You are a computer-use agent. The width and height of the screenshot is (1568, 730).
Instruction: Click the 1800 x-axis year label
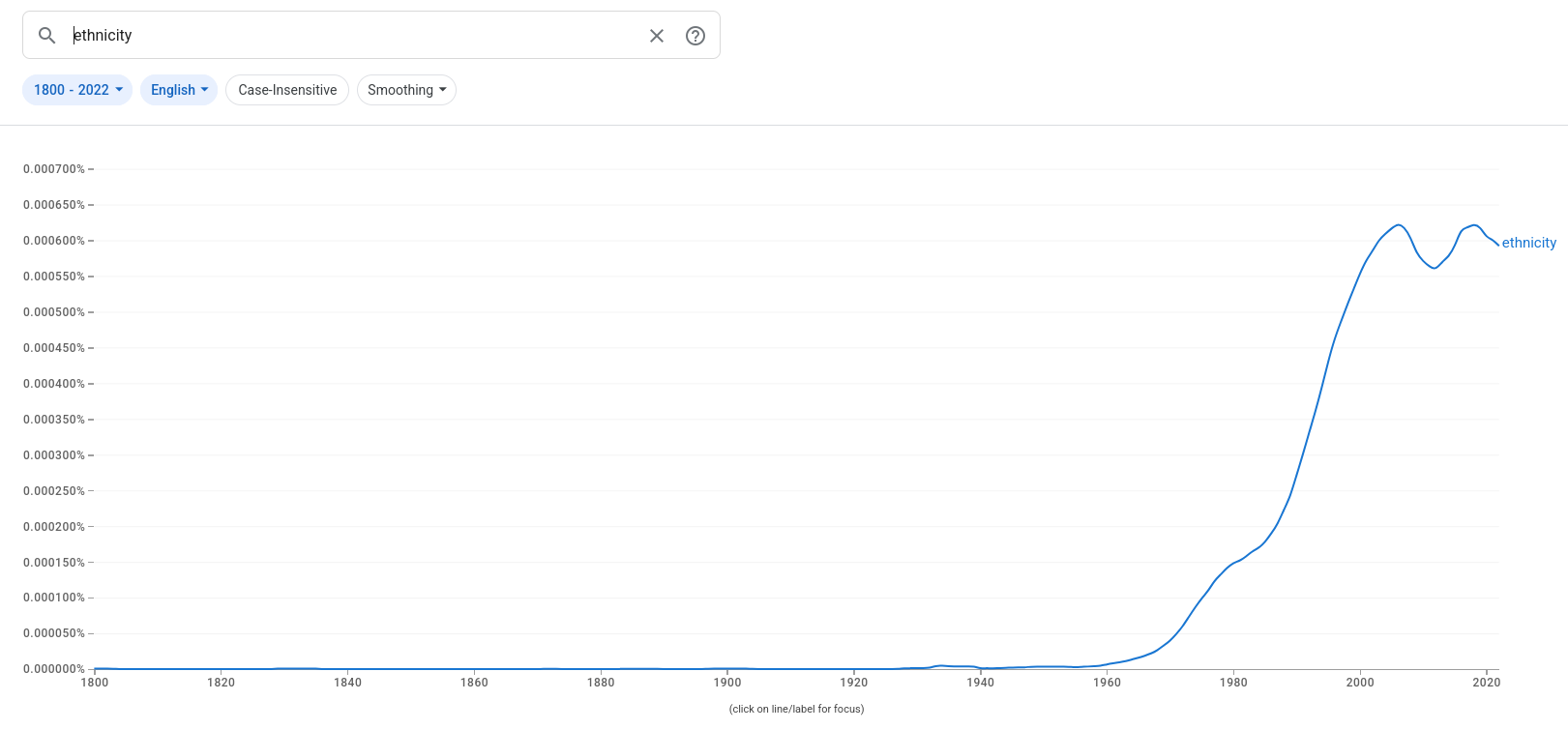95,683
